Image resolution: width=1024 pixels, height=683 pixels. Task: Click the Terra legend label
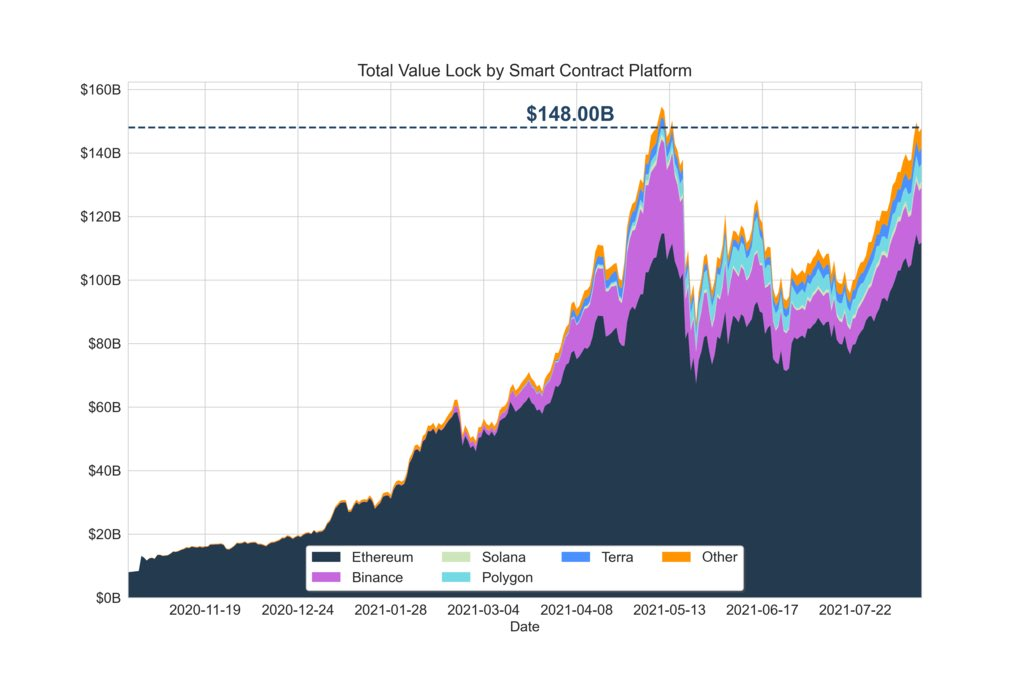pos(617,557)
